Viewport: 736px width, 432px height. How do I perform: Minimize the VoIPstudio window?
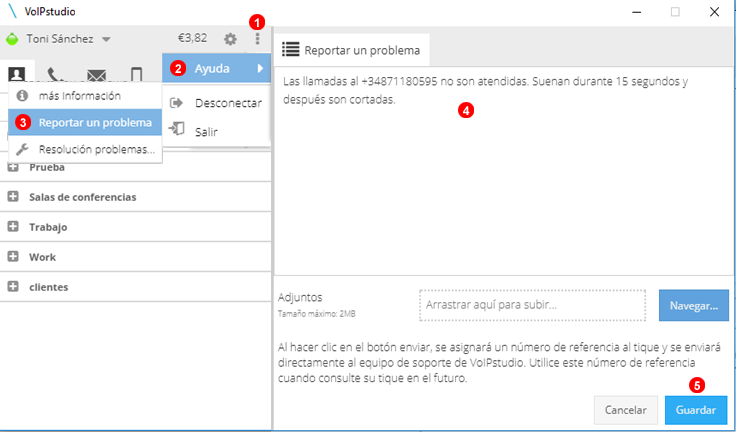[x=636, y=12]
